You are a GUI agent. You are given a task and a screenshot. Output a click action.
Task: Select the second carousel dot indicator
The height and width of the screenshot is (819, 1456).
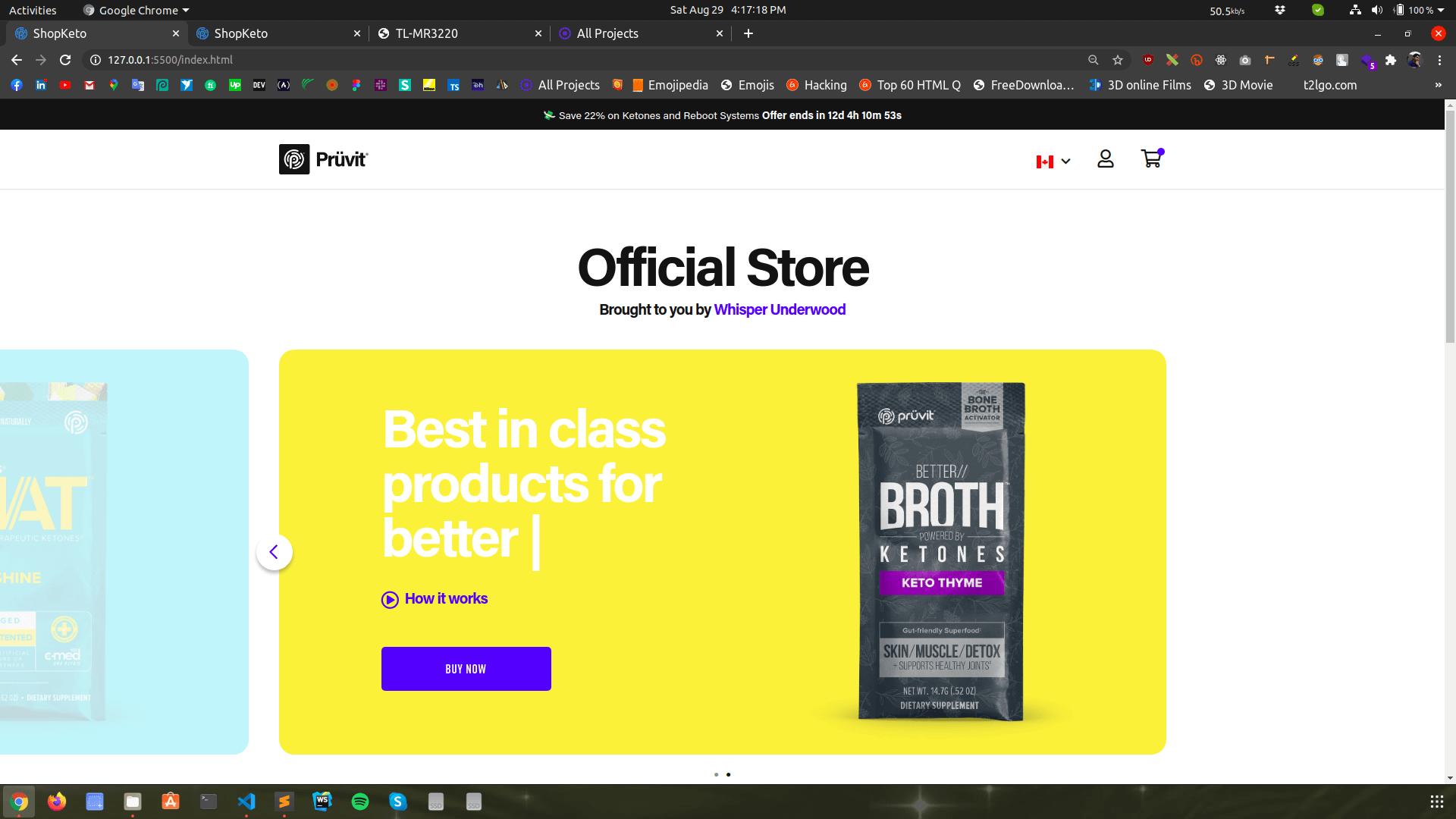tap(729, 774)
